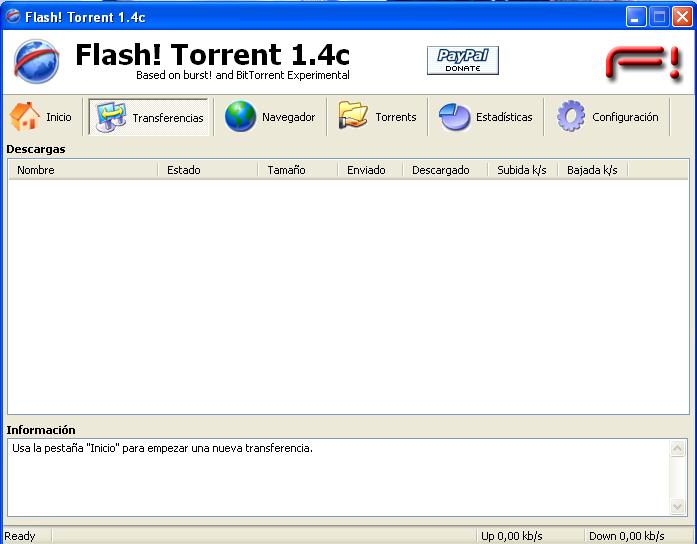
Task: Open the Navegador tab label
Action: point(288,117)
